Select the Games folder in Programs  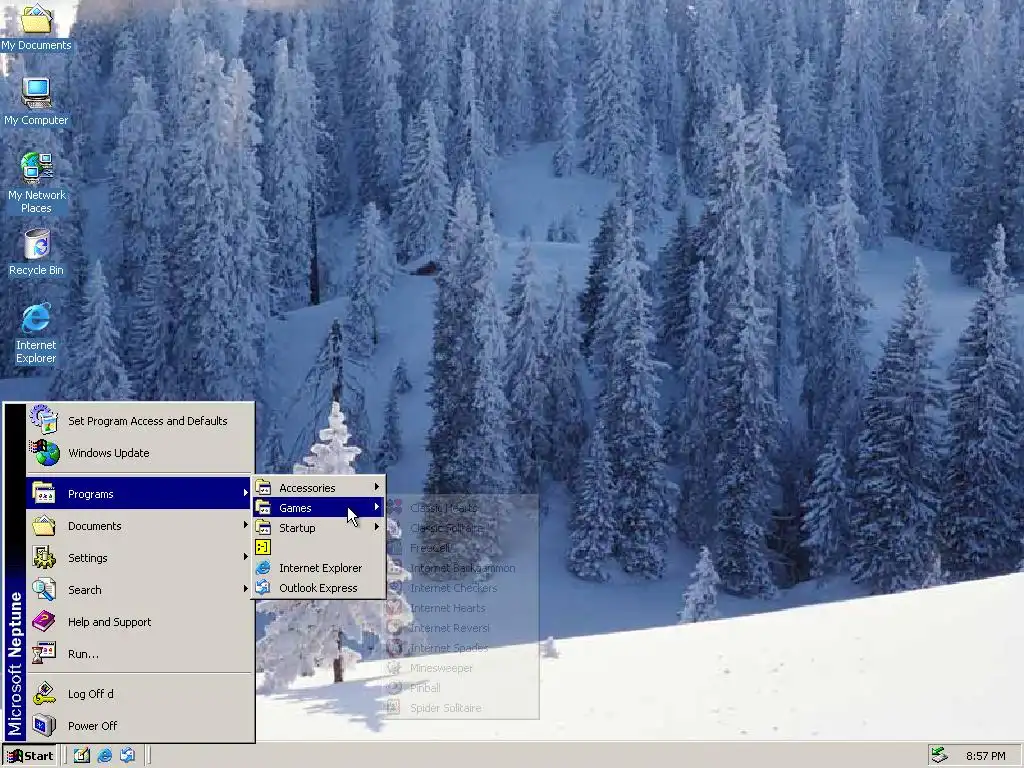click(319, 508)
